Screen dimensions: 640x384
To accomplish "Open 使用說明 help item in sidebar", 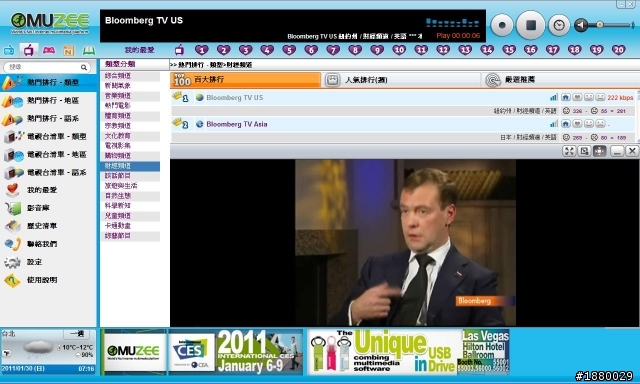I will (x=48, y=280).
